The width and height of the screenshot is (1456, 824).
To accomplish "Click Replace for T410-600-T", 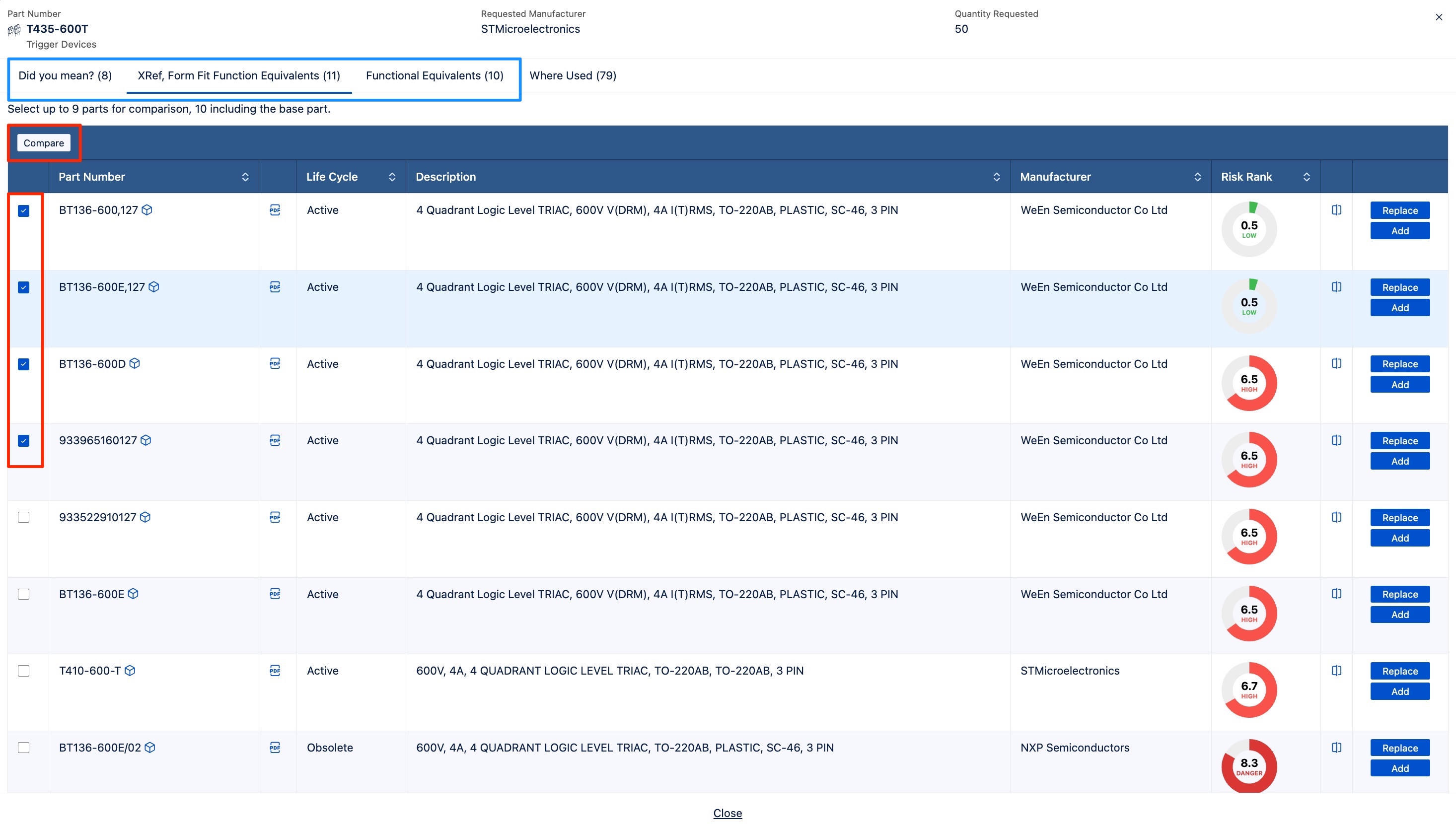I will [x=1400, y=671].
